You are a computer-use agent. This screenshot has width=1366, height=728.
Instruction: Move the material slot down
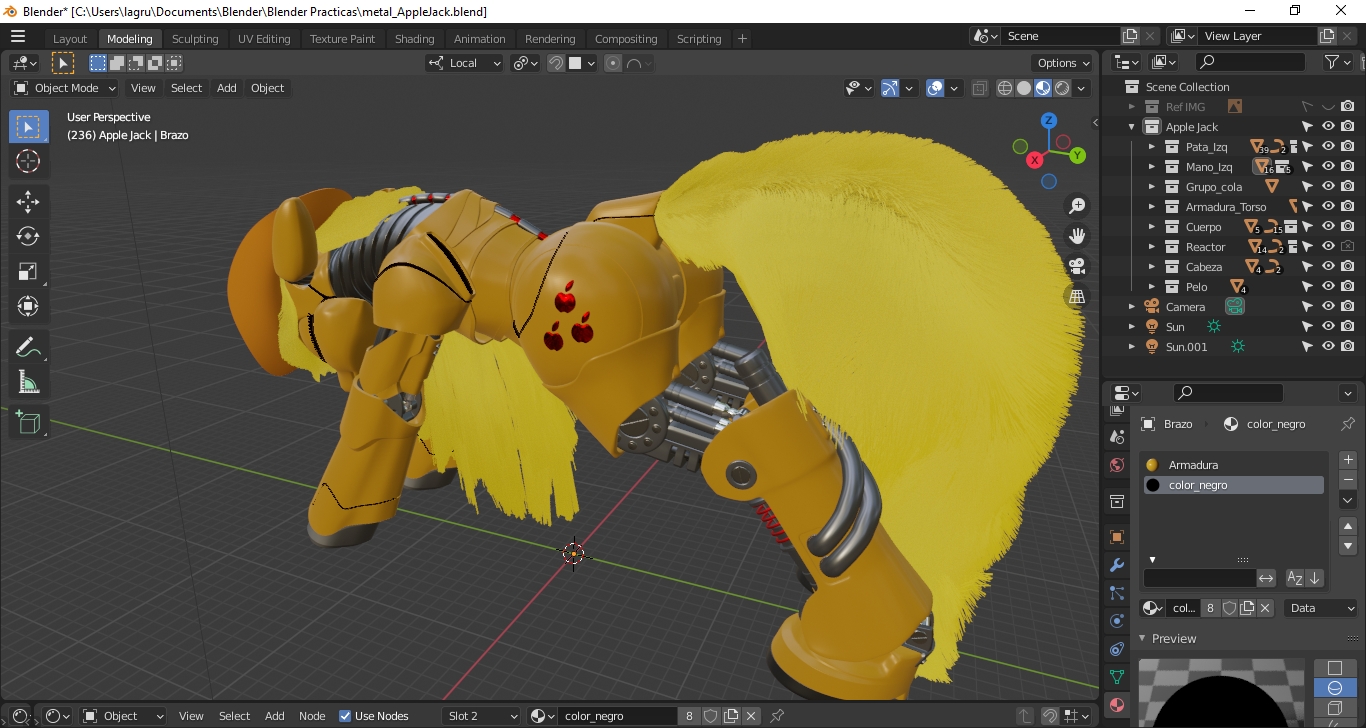(x=1348, y=546)
